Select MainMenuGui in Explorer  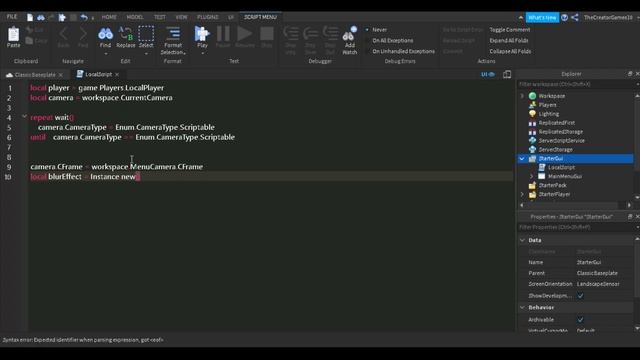564,176
